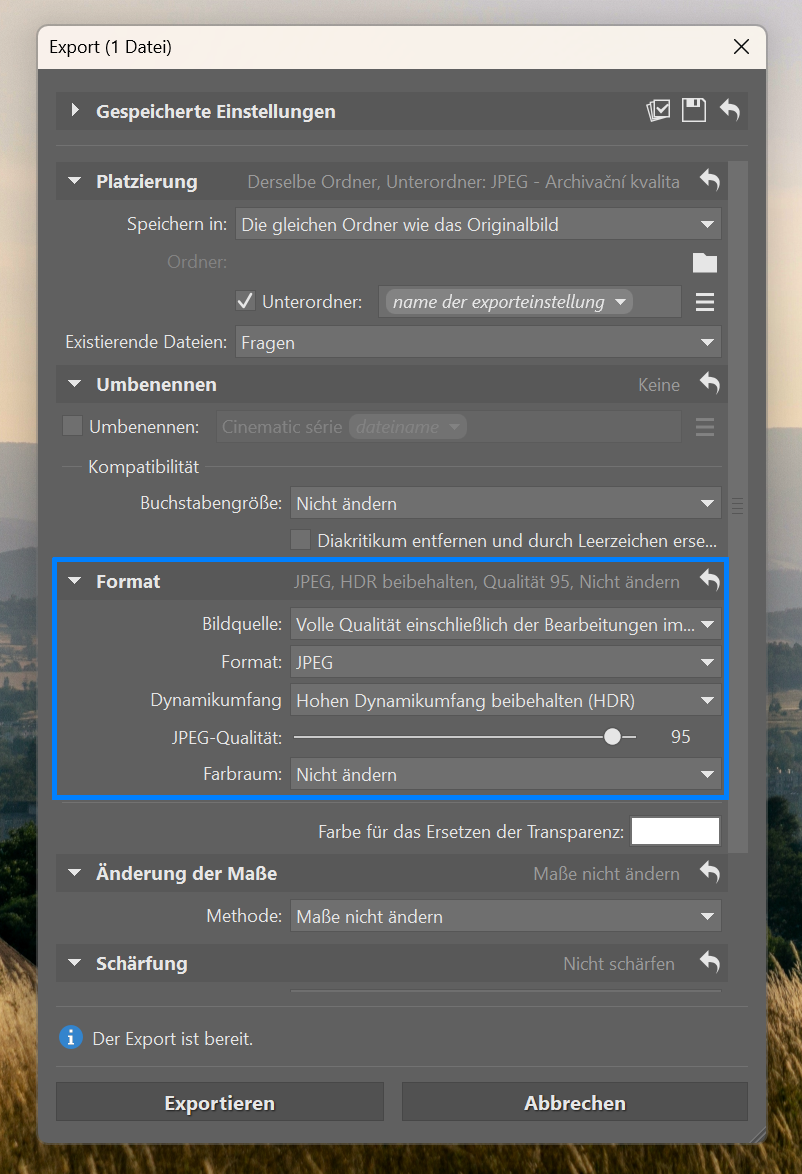802x1174 pixels.
Task: Reset the Schärfung section settings
Action: [x=709, y=963]
